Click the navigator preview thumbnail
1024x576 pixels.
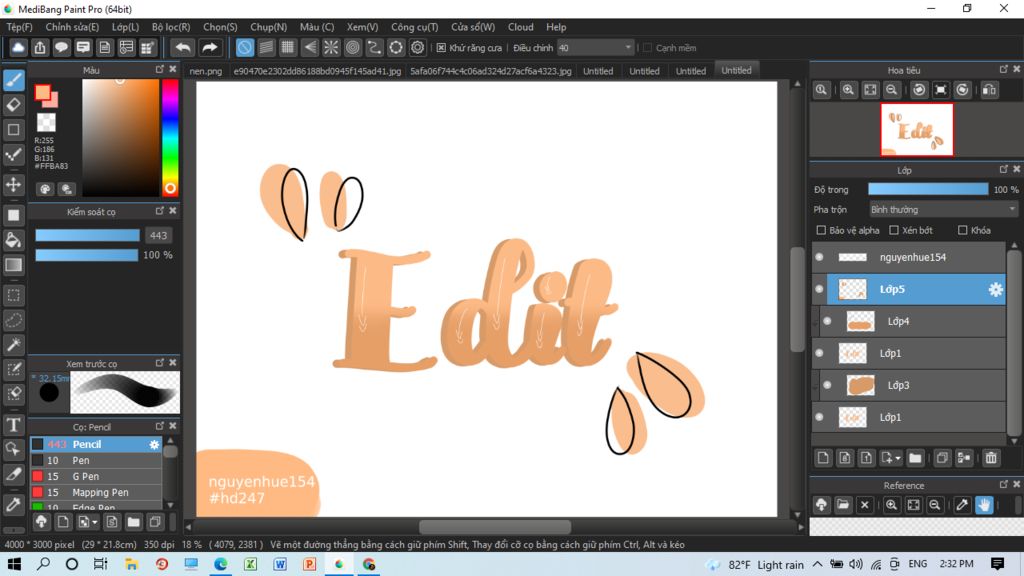click(x=917, y=129)
